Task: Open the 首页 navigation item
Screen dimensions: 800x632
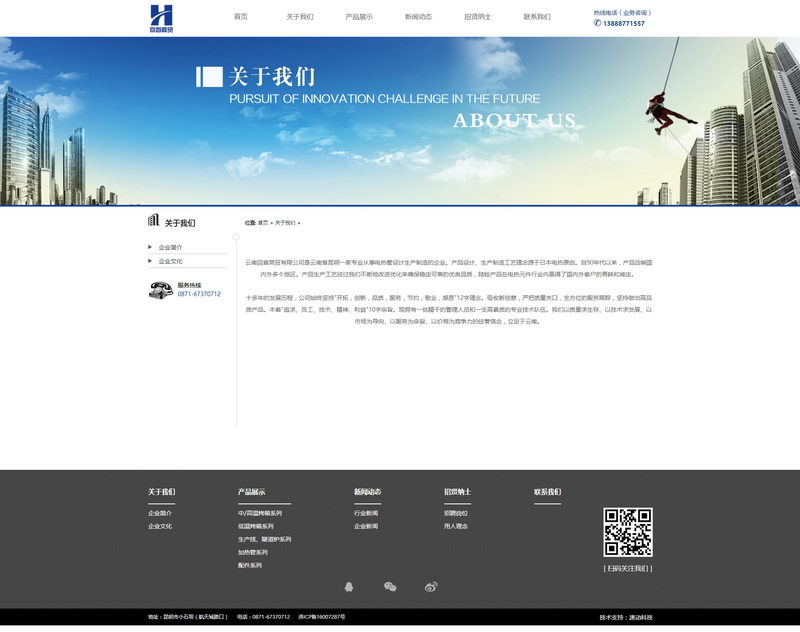Action: (241, 17)
